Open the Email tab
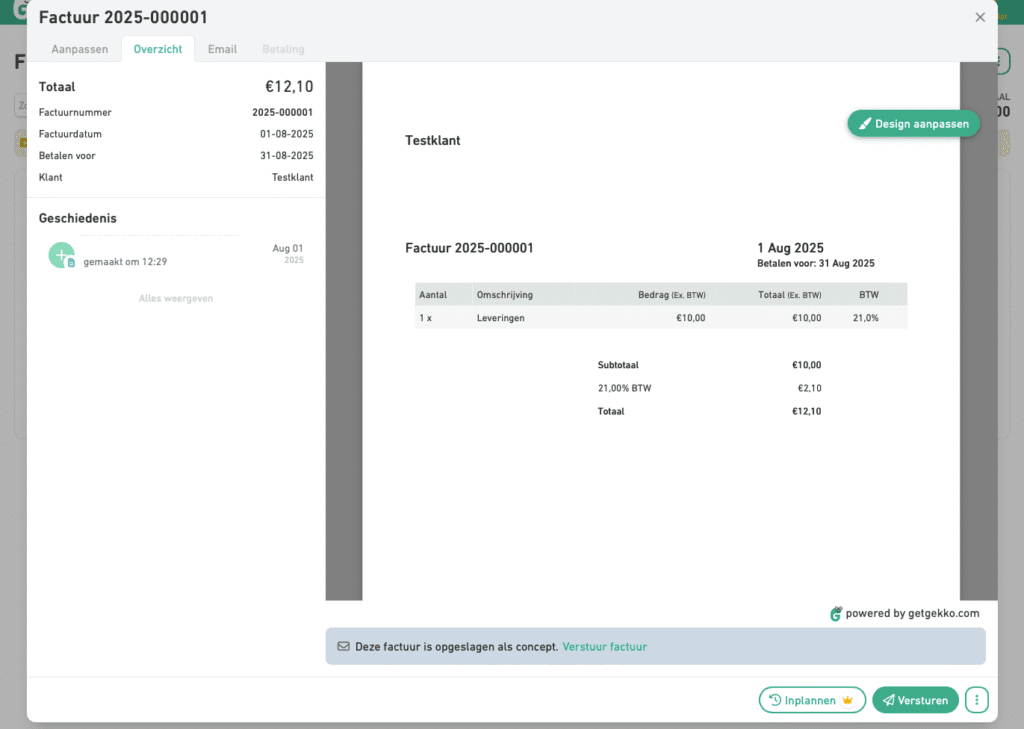Screen dimensions: 1024x729 point(222,49)
